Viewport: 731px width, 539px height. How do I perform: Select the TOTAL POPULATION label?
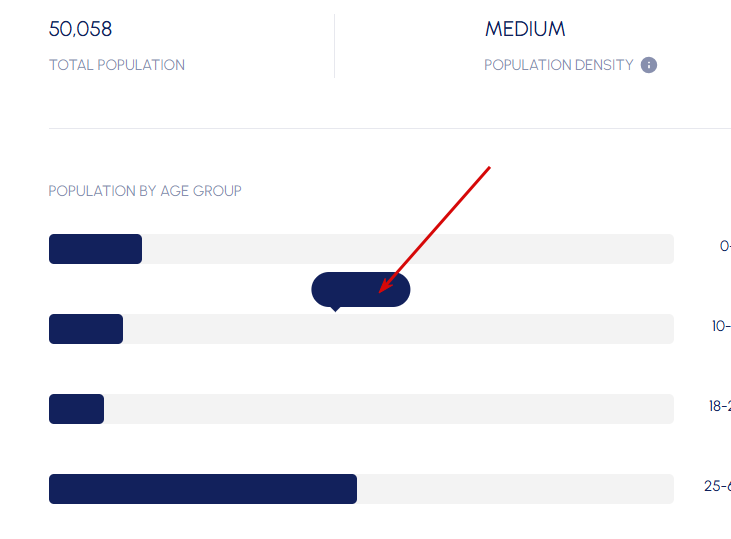117,65
